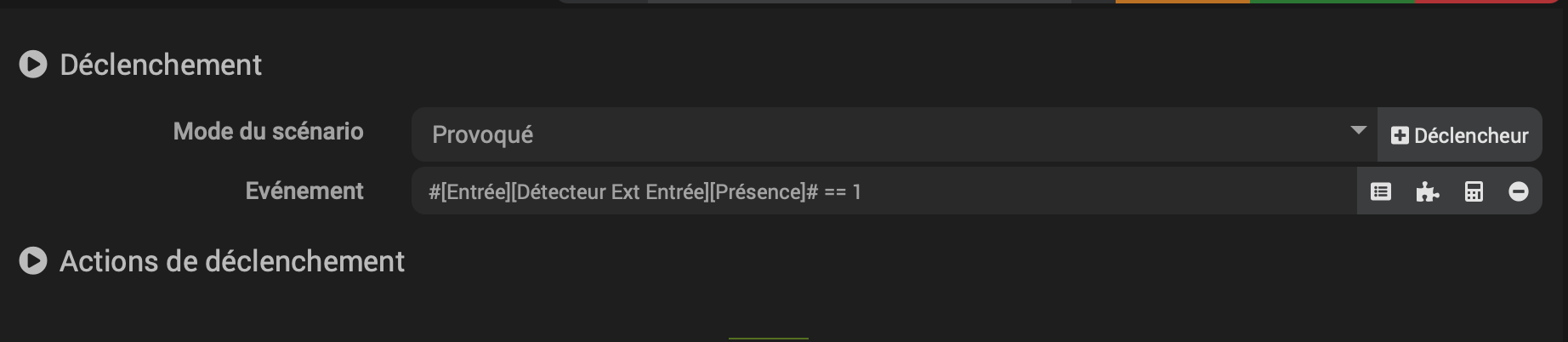Click play-circle icon beside Actions de déclenchement
1568x342 pixels.
33,261
